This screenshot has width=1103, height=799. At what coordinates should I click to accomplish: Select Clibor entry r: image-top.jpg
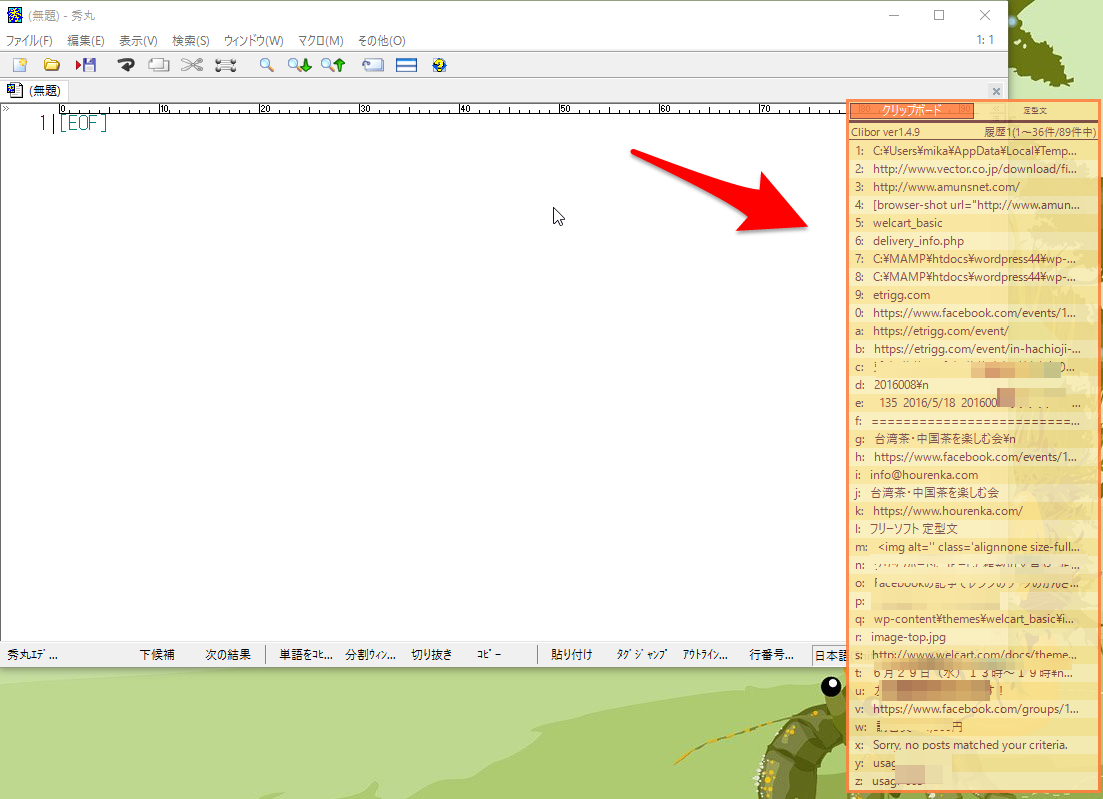(973, 637)
